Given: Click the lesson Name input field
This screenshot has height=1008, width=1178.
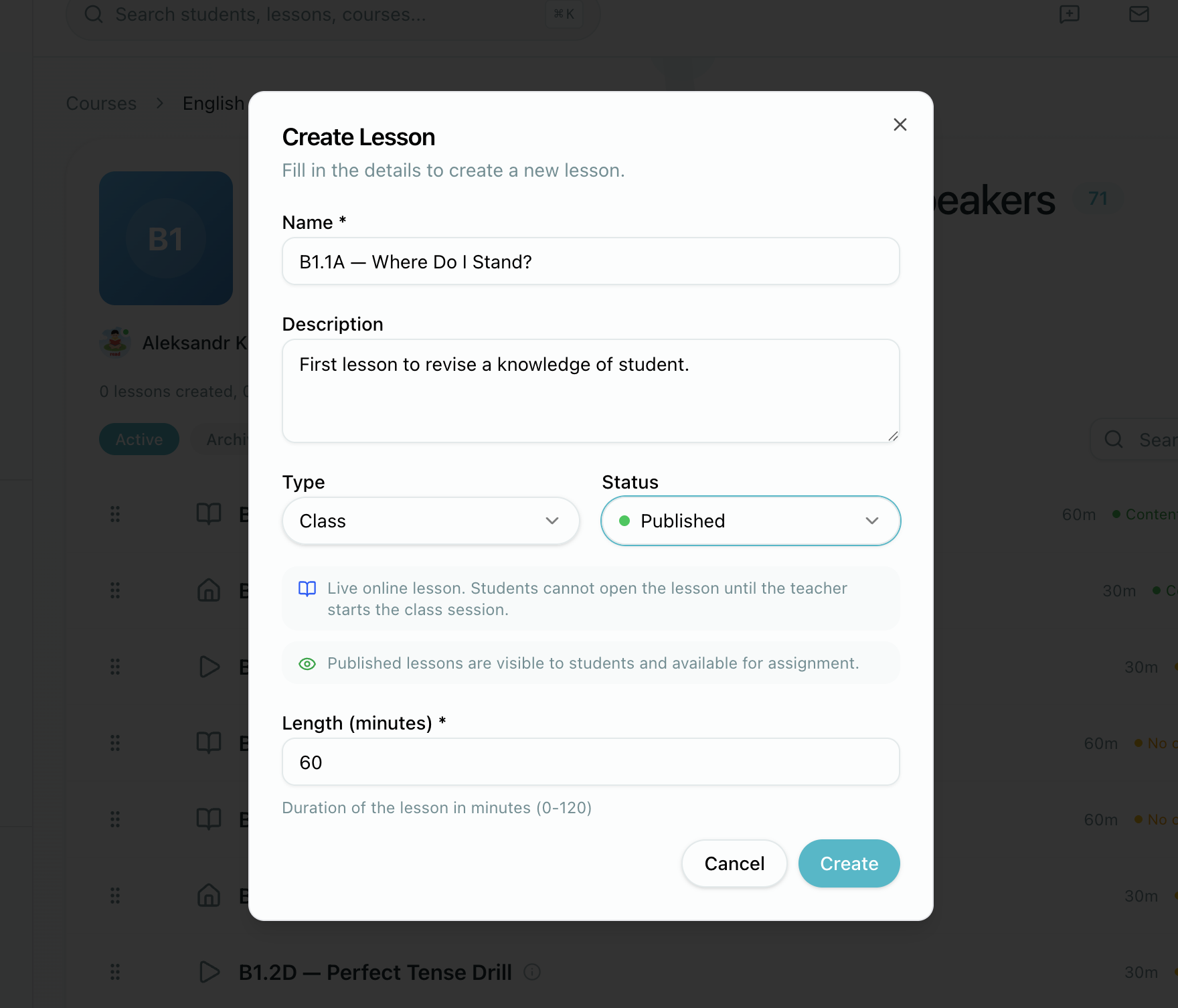Looking at the screenshot, I should [x=590, y=262].
